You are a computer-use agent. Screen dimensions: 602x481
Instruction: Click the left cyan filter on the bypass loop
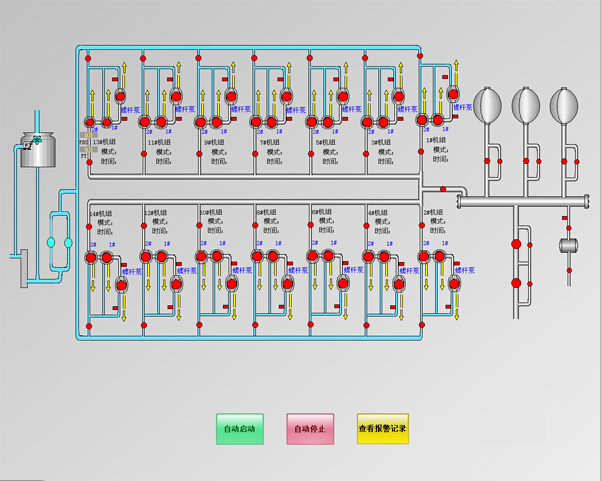pos(50,242)
